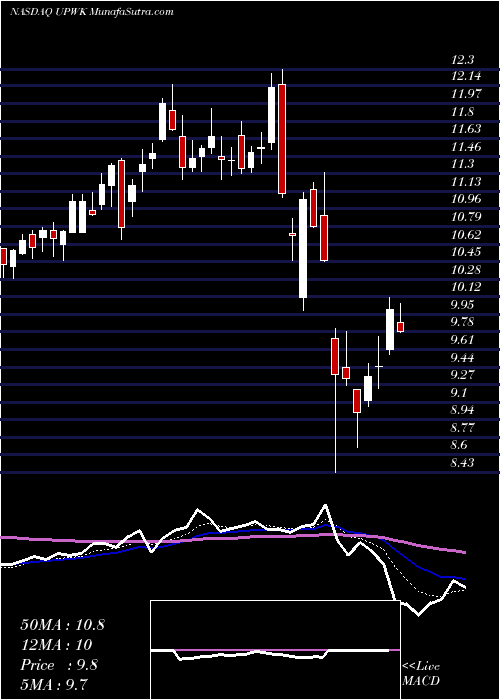Click the 11.3 price axis label
The height and width of the screenshot is (700, 500).
[x=463, y=164]
